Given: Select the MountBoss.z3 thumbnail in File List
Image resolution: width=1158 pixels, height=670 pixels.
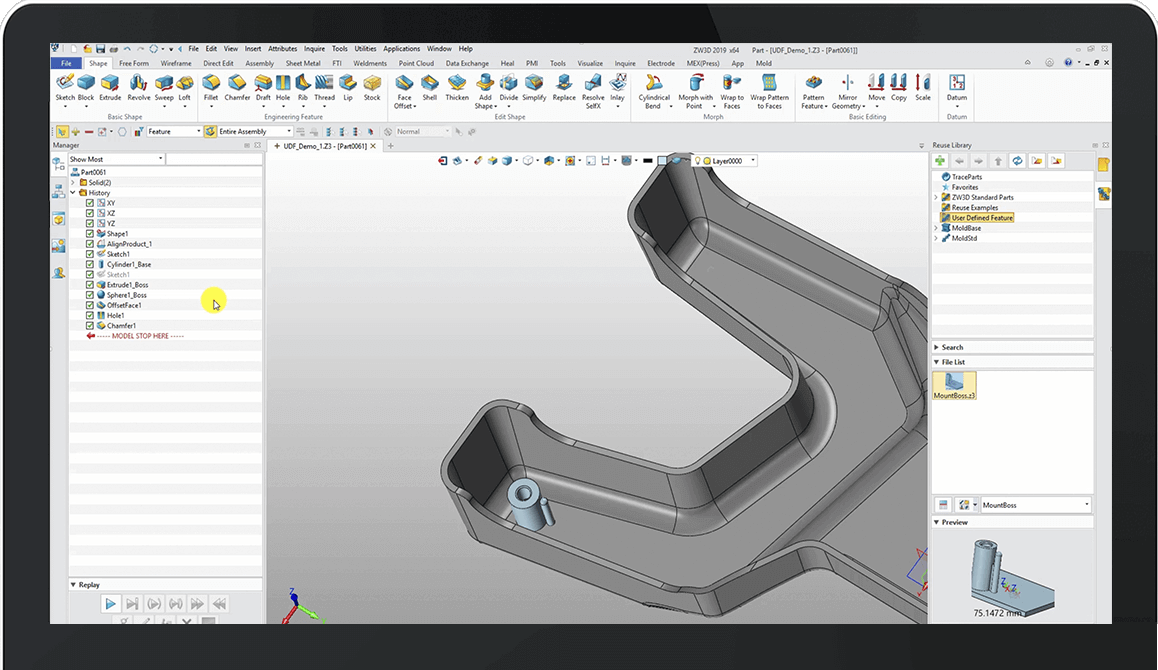Looking at the screenshot, I should point(954,386).
